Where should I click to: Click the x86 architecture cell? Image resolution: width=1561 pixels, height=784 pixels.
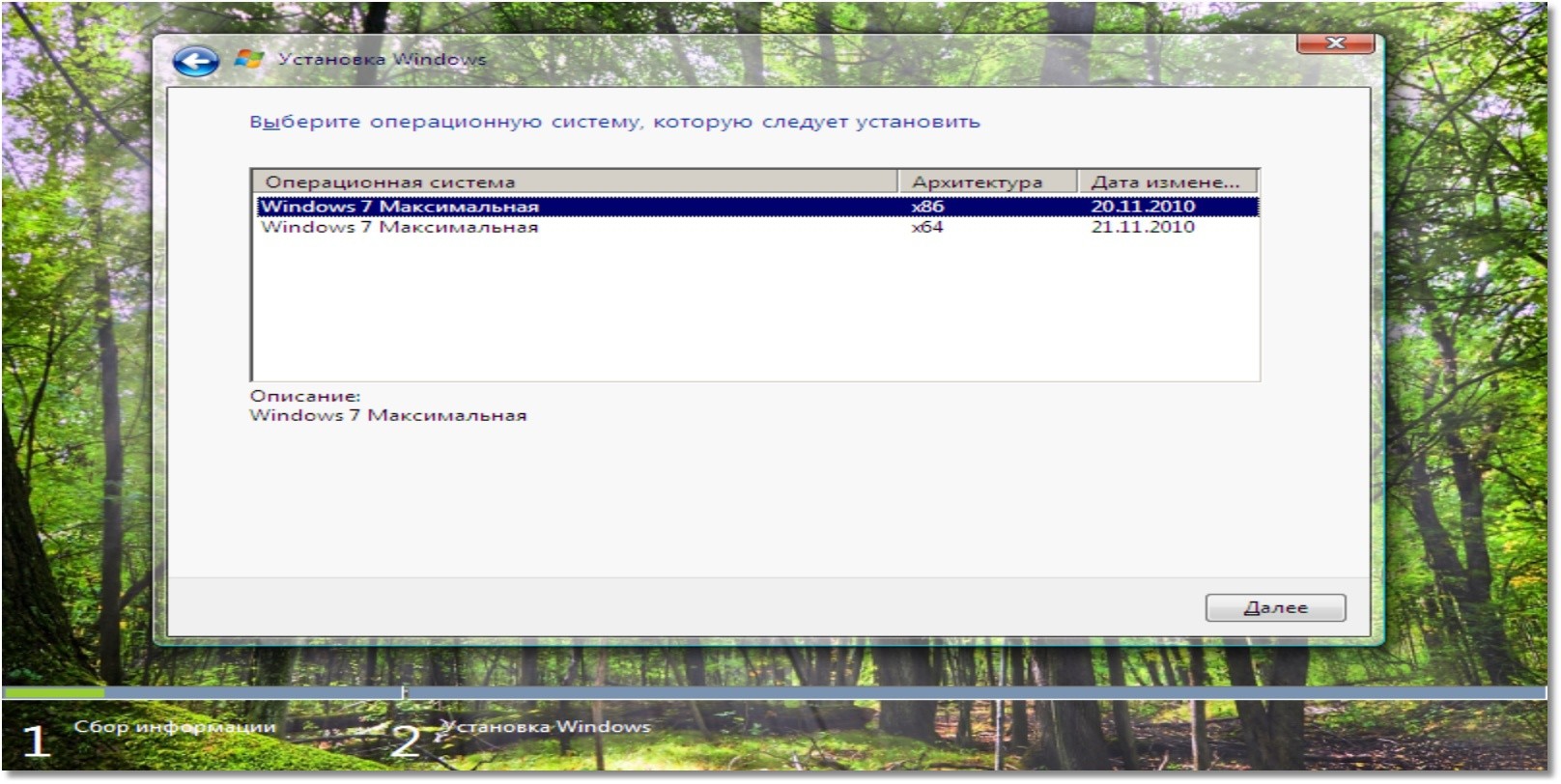[927, 207]
